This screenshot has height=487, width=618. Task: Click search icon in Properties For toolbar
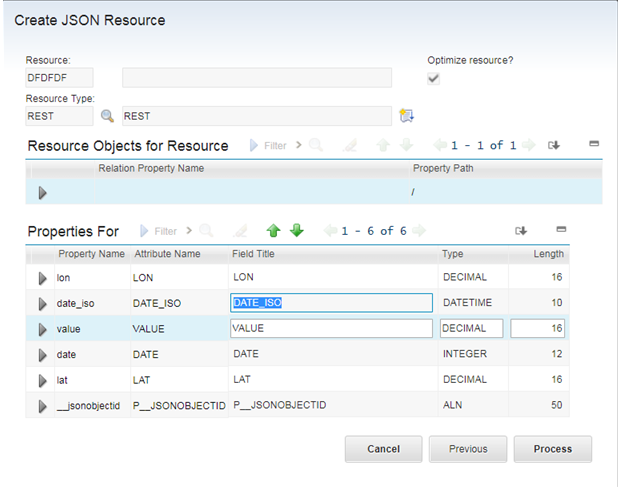(206, 231)
